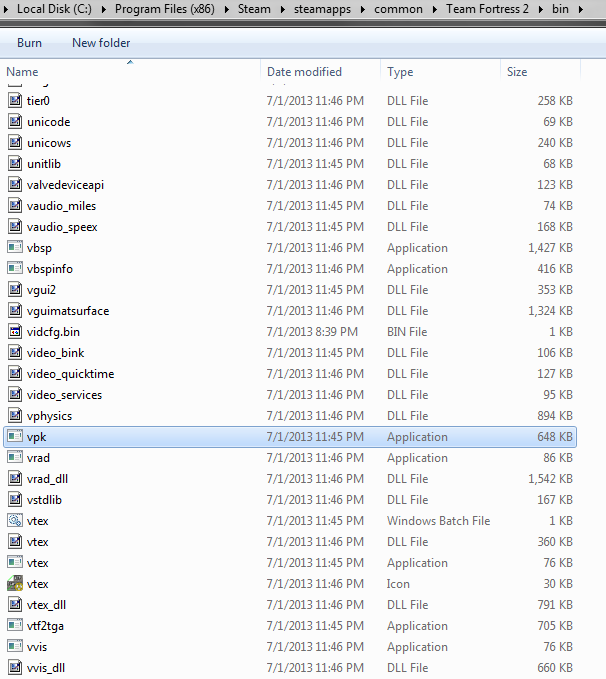
Task: Expand arrow after common breadcrumb
Action: pos(434,9)
